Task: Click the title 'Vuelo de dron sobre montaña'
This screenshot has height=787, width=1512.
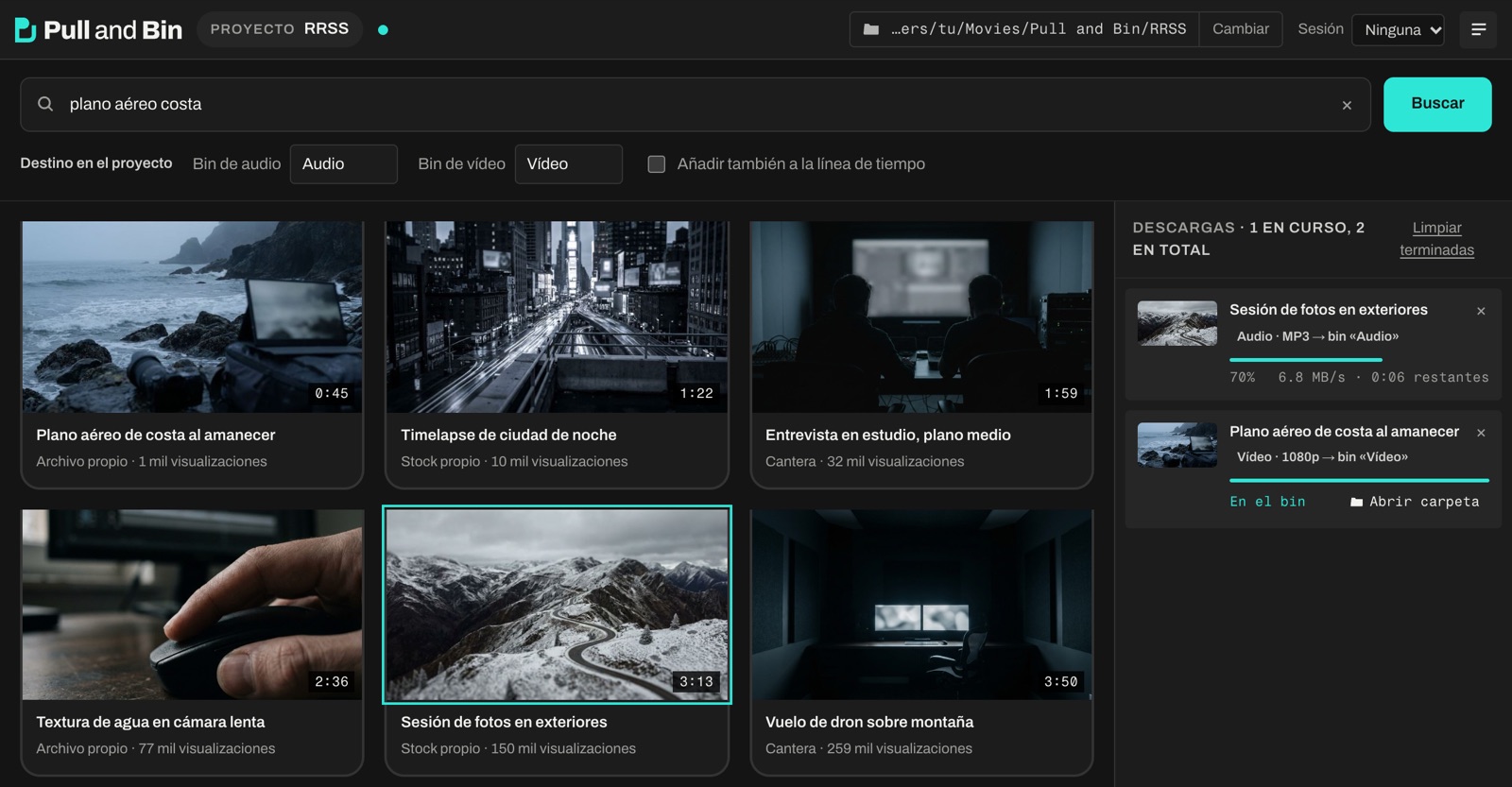Action: (x=869, y=722)
